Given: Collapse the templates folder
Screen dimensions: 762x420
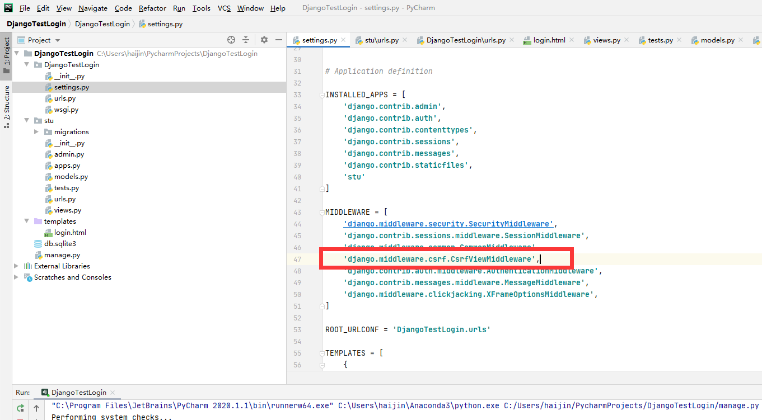Looking at the screenshot, I should click(x=26, y=220).
